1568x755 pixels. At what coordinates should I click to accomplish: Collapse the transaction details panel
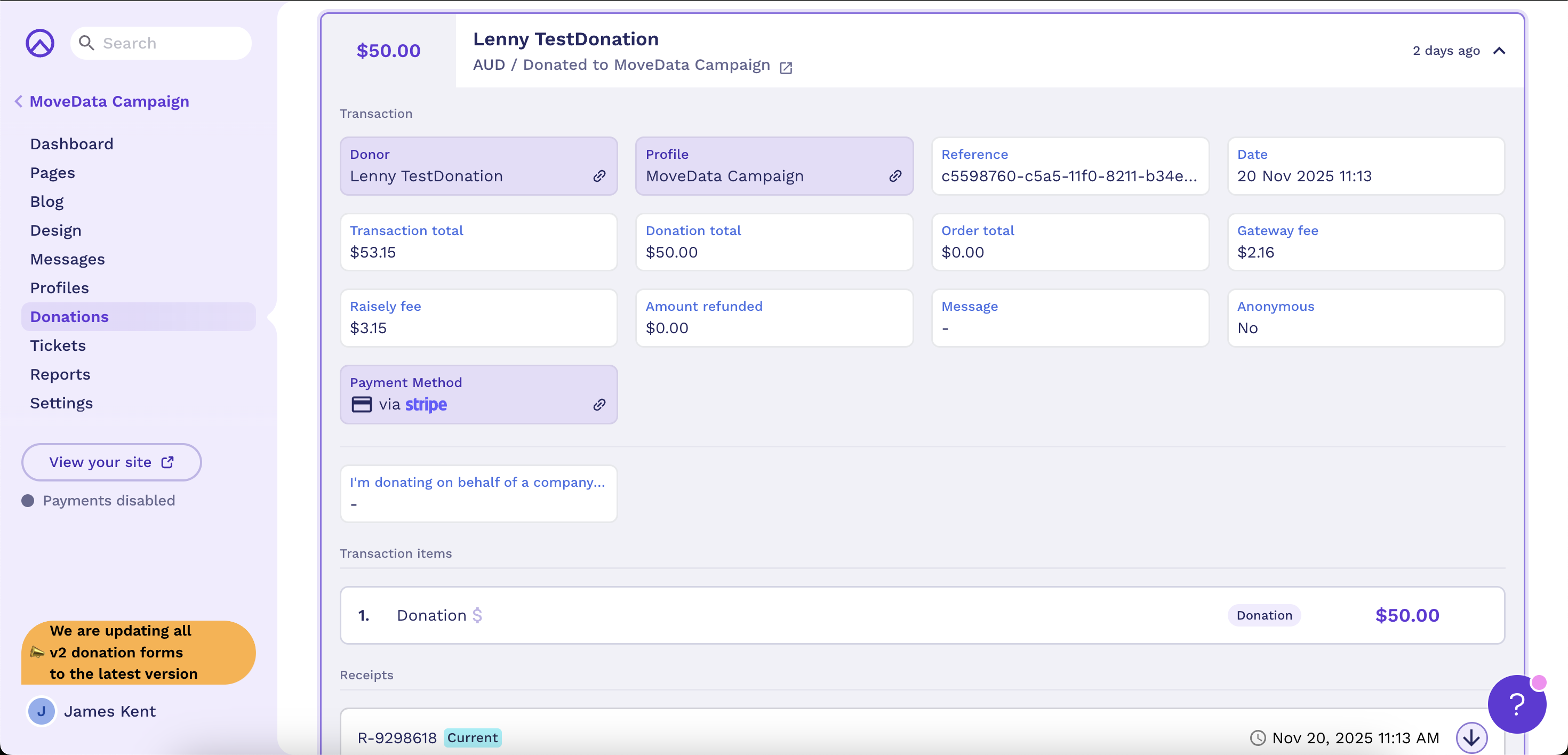[1499, 51]
